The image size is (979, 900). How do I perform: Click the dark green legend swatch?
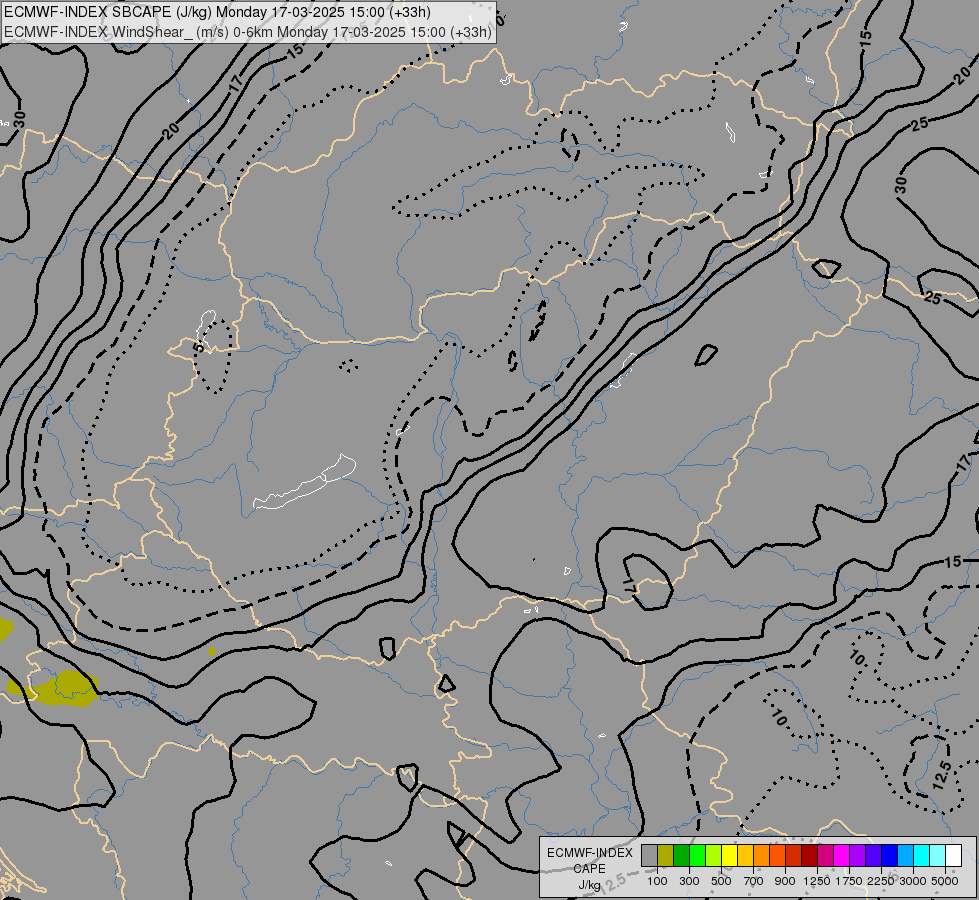coord(681,855)
